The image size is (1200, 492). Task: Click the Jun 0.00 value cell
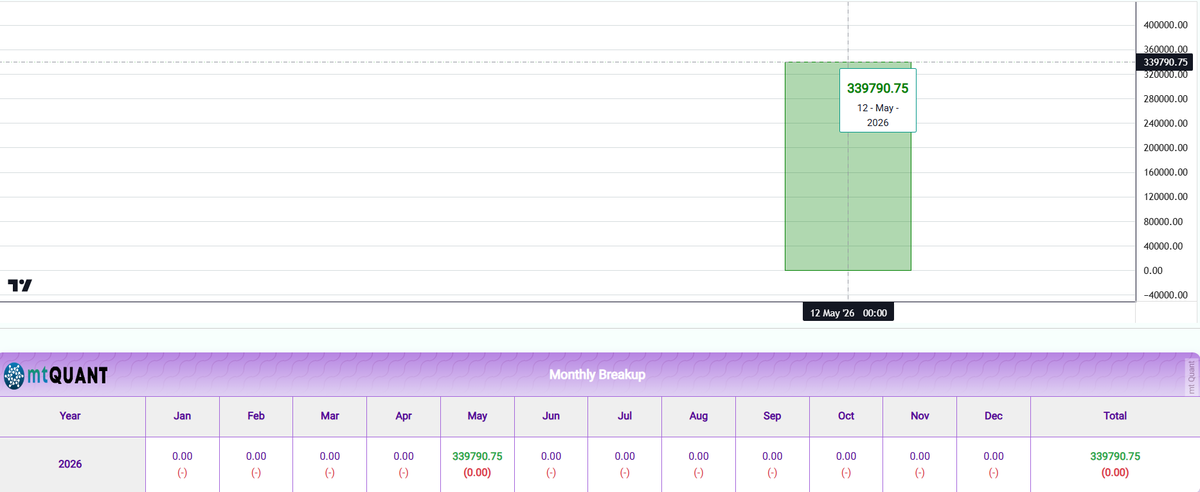tap(551, 465)
